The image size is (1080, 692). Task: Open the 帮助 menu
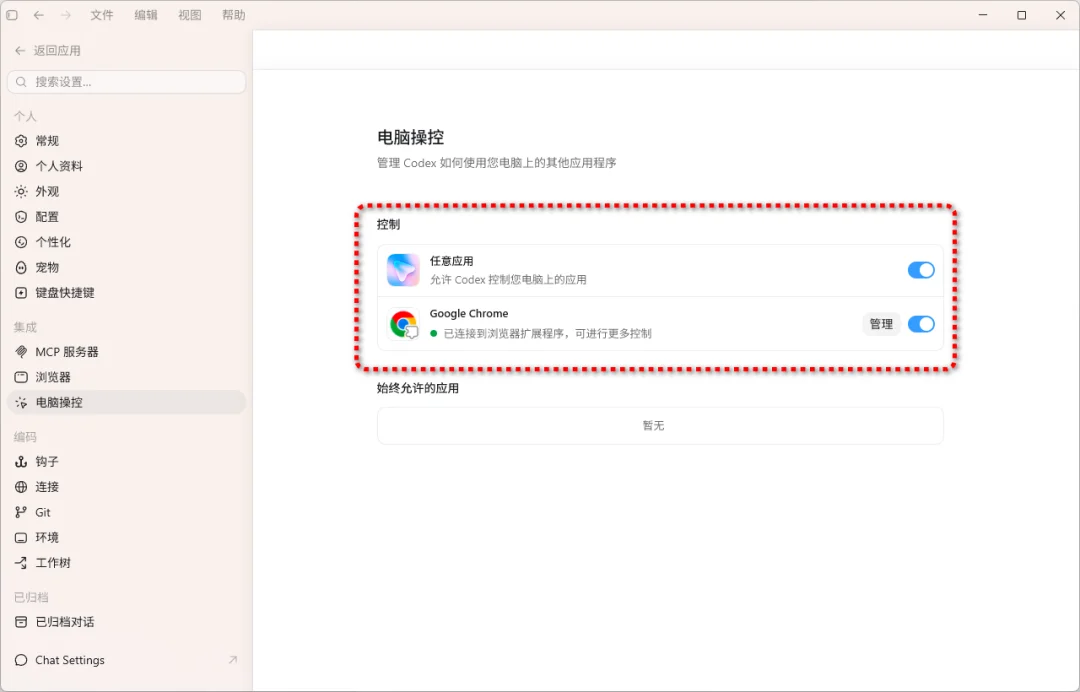[233, 14]
